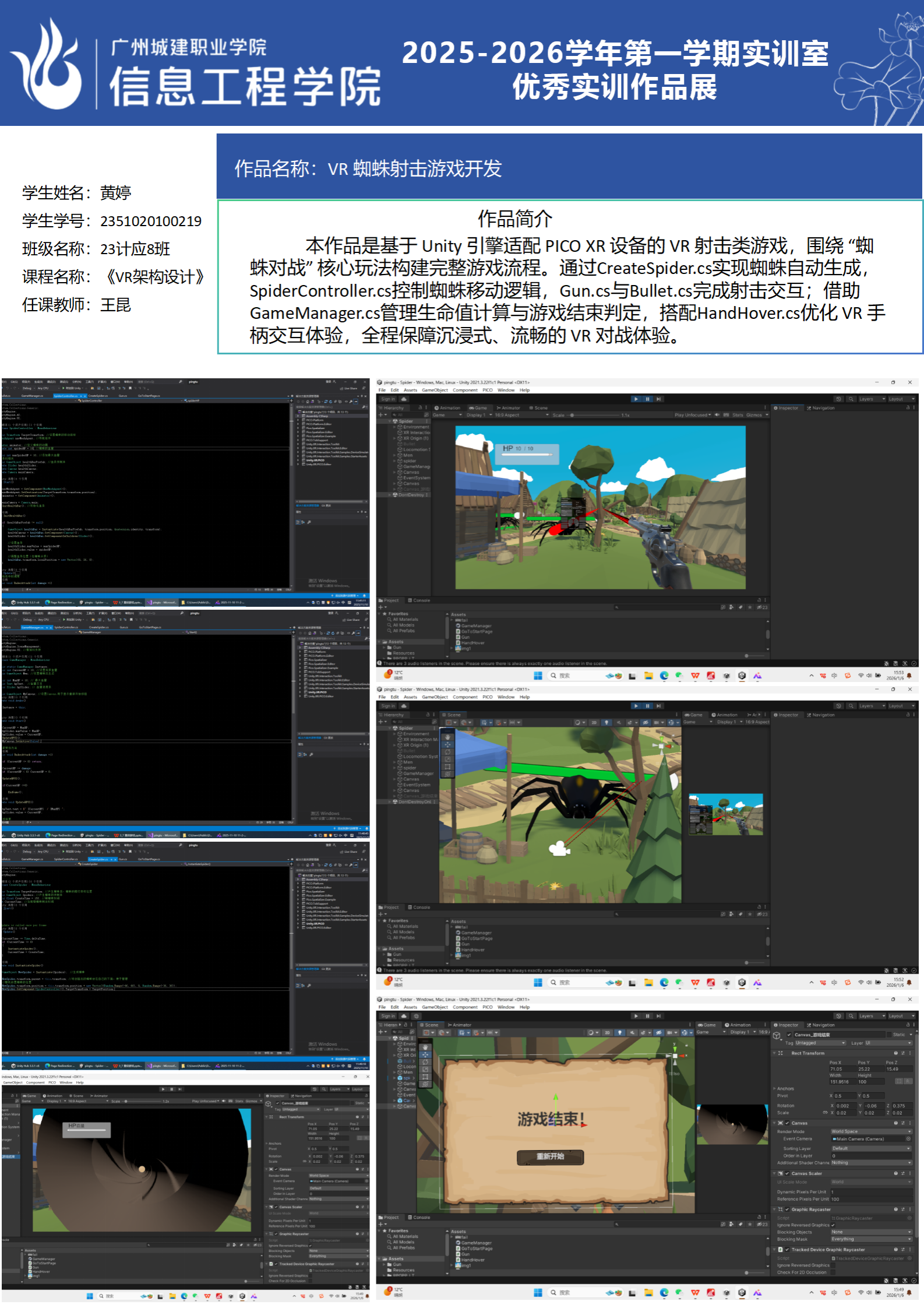Viewport: 924px width, 1308px height.
Task: Click the 重新开始 button on the game-over panel
Action: [x=550, y=1156]
